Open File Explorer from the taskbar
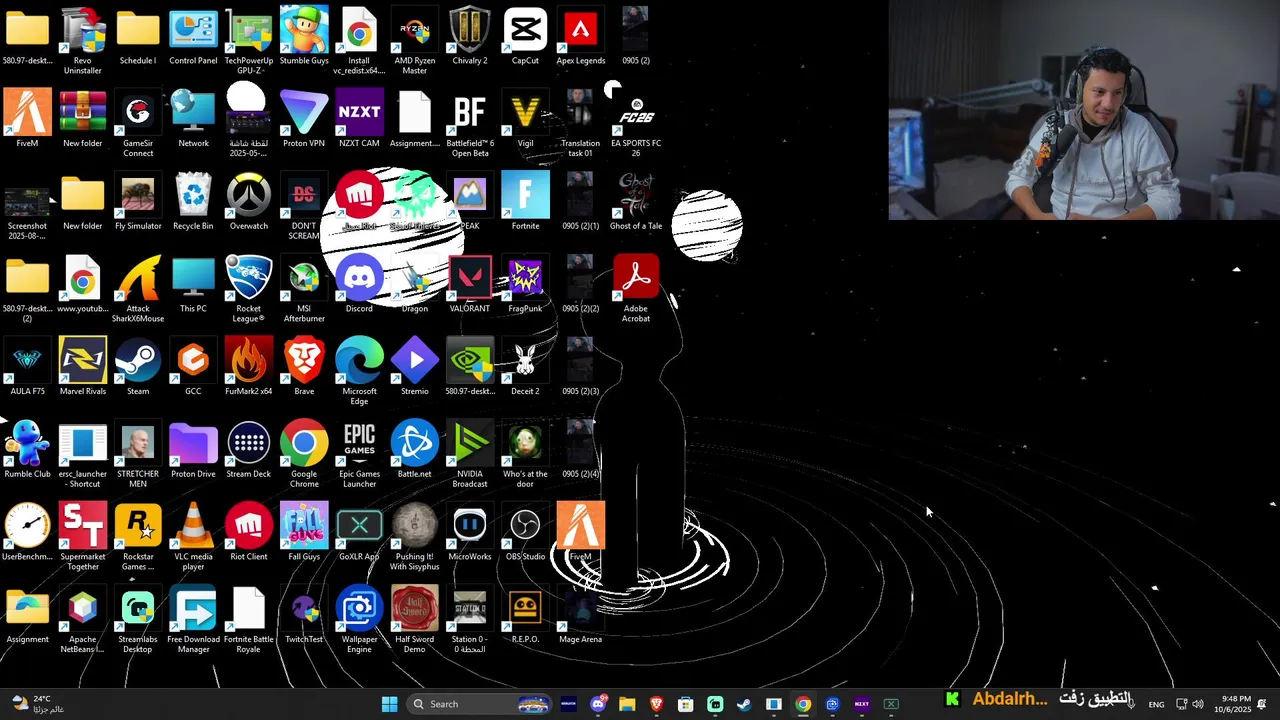Viewport: 1280px width, 720px height. click(627, 704)
